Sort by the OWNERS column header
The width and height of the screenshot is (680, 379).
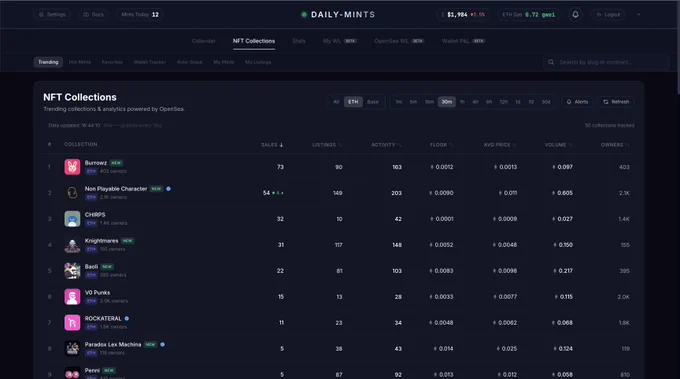[615, 145]
